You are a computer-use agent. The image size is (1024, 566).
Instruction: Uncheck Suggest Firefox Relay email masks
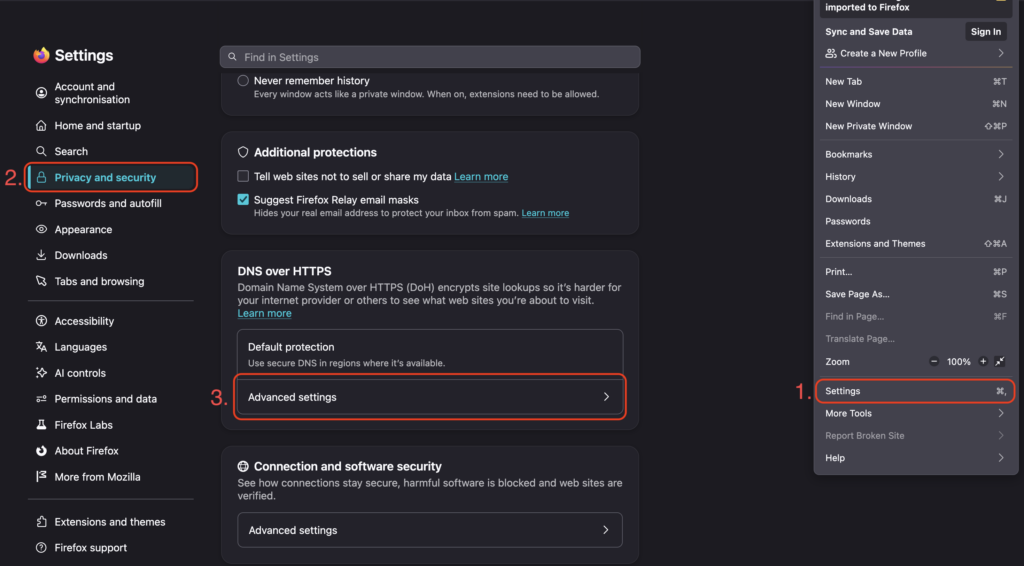(243, 200)
